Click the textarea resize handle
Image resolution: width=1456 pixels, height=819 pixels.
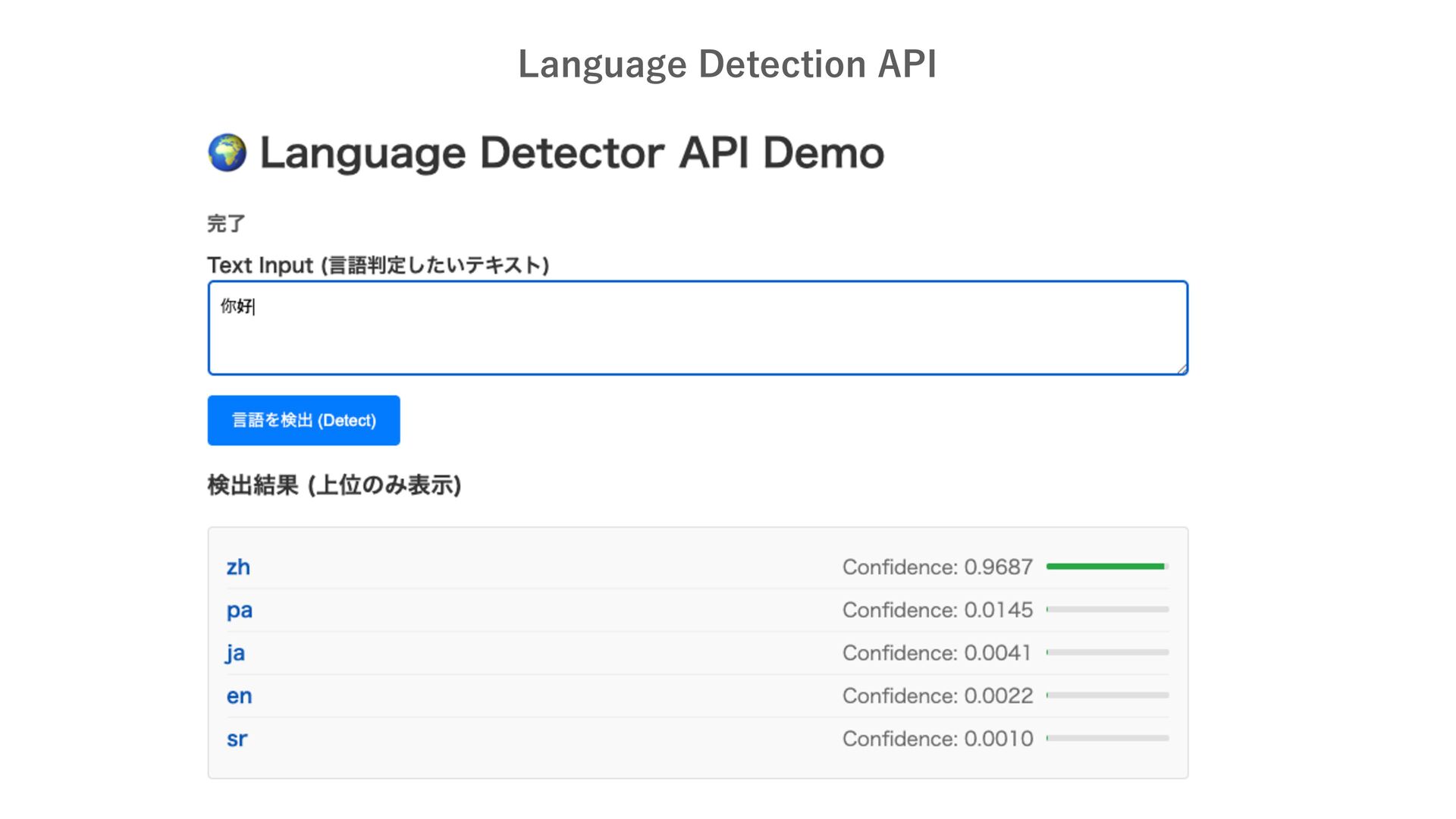[x=1181, y=369]
